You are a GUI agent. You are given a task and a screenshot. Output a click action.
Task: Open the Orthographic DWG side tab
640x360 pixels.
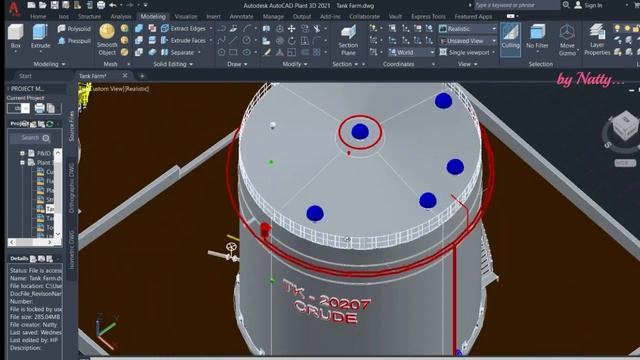[72, 188]
